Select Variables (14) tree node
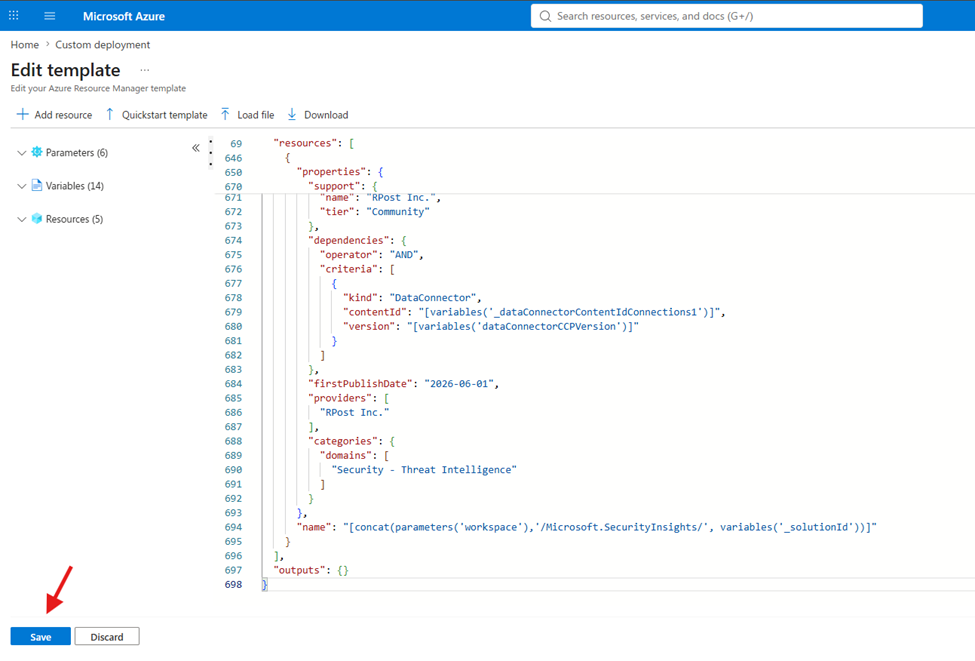 pos(75,186)
